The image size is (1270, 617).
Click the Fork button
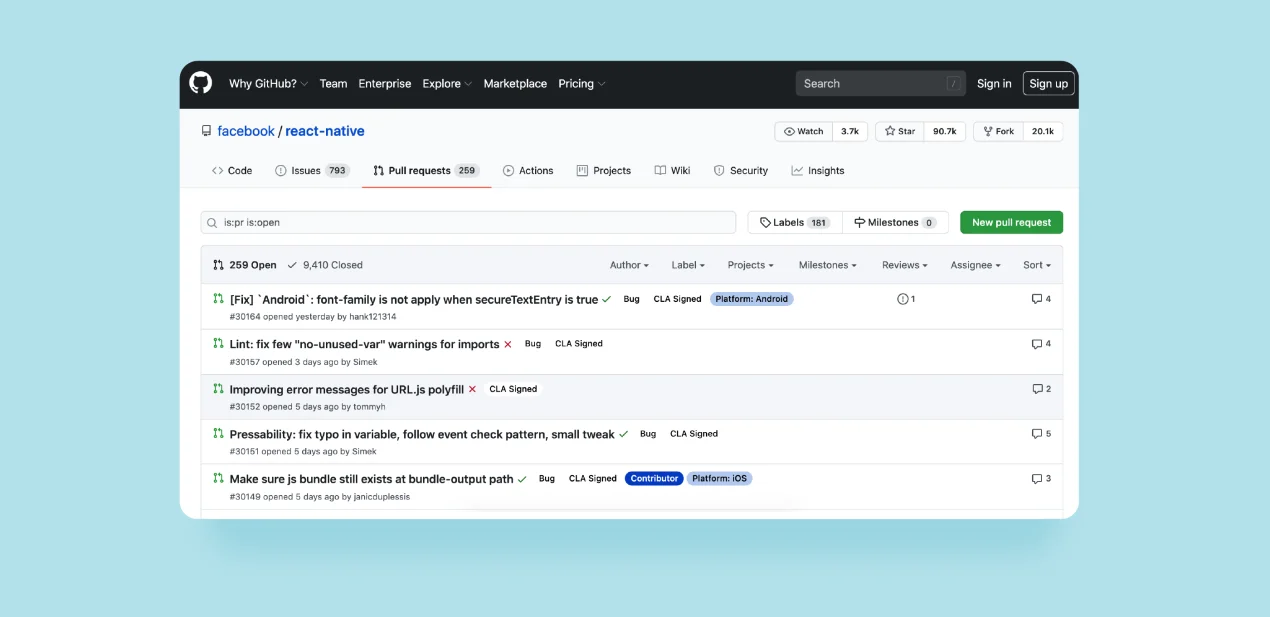(x=998, y=132)
